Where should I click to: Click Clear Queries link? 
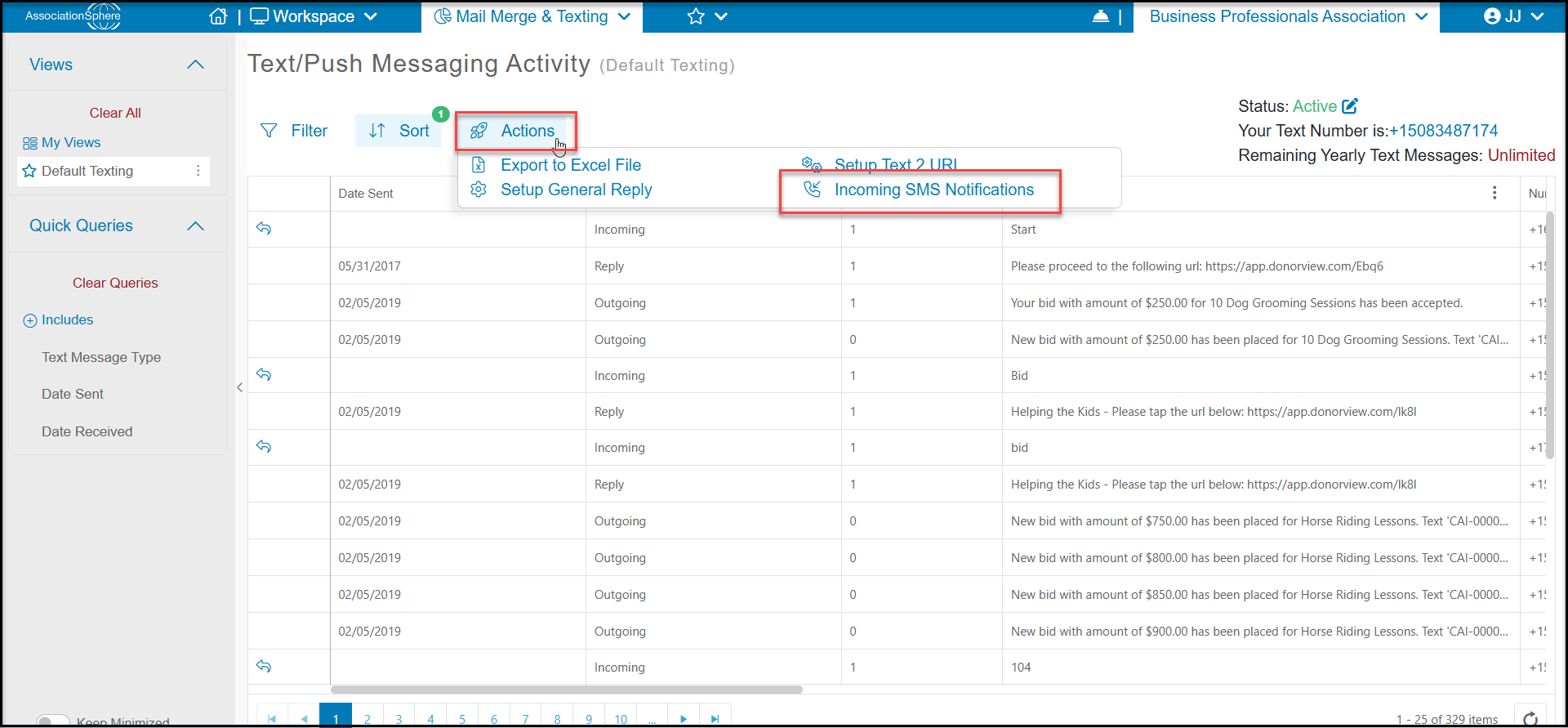[115, 283]
